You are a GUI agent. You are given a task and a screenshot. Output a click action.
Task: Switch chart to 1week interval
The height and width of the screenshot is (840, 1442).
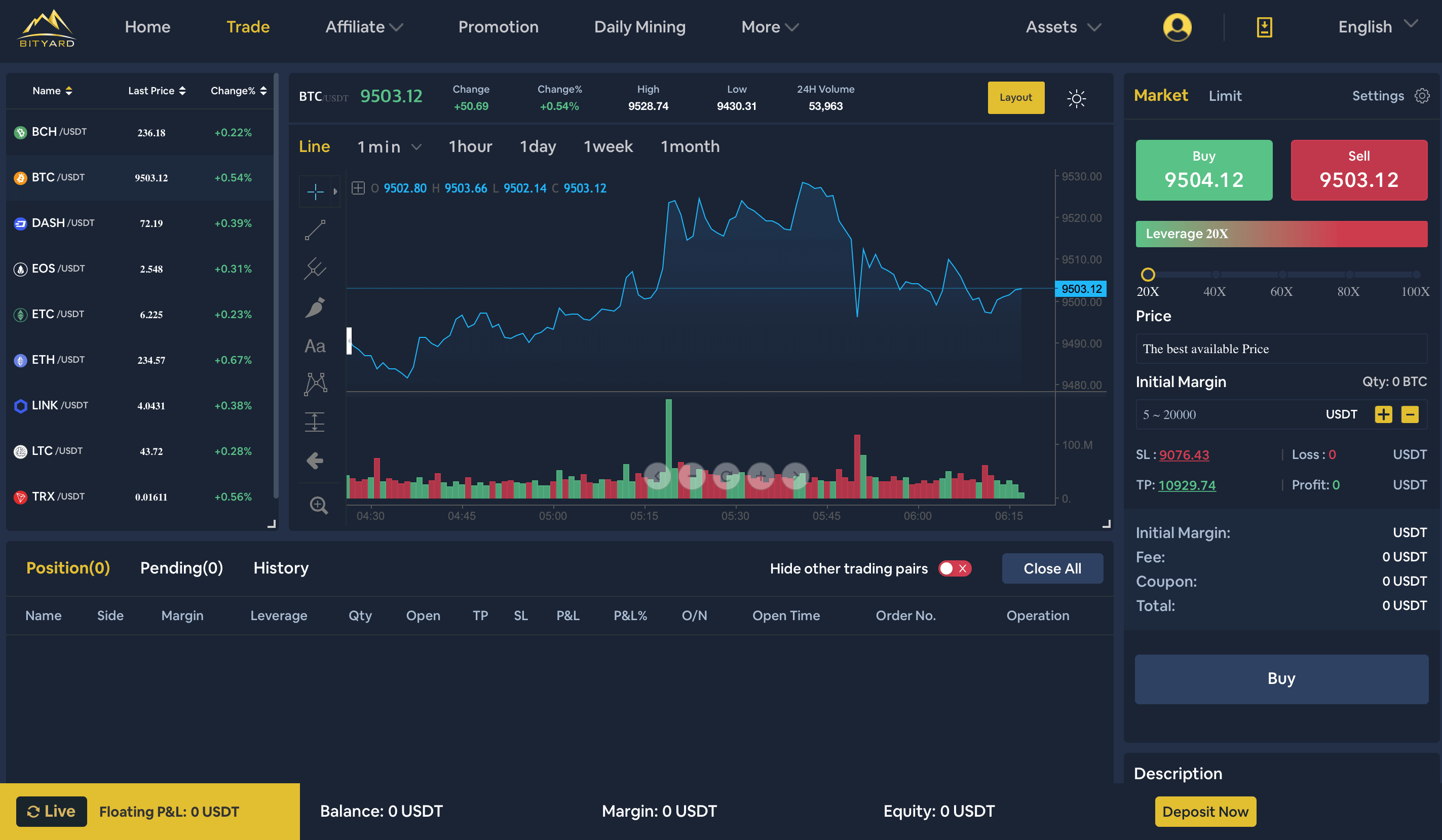[x=608, y=146]
